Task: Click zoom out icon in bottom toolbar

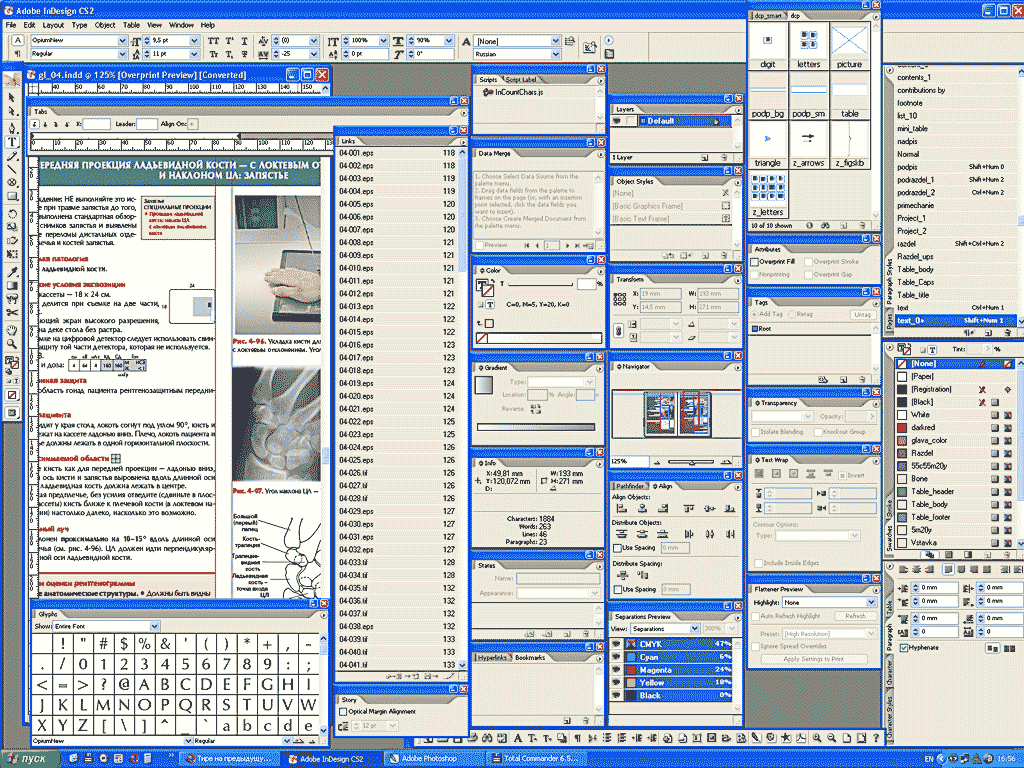Action: pyautogui.click(x=831, y=737)
